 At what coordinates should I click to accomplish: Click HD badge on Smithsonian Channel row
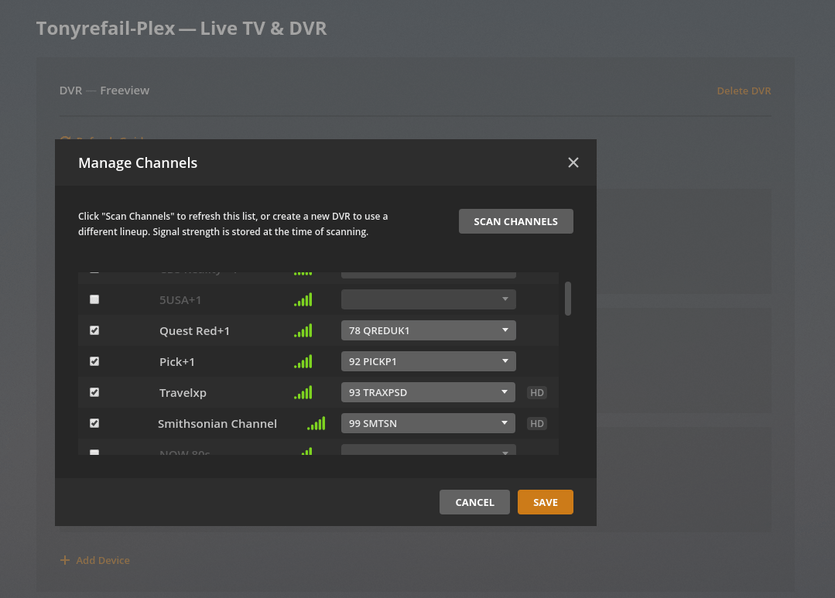[537, 424]
